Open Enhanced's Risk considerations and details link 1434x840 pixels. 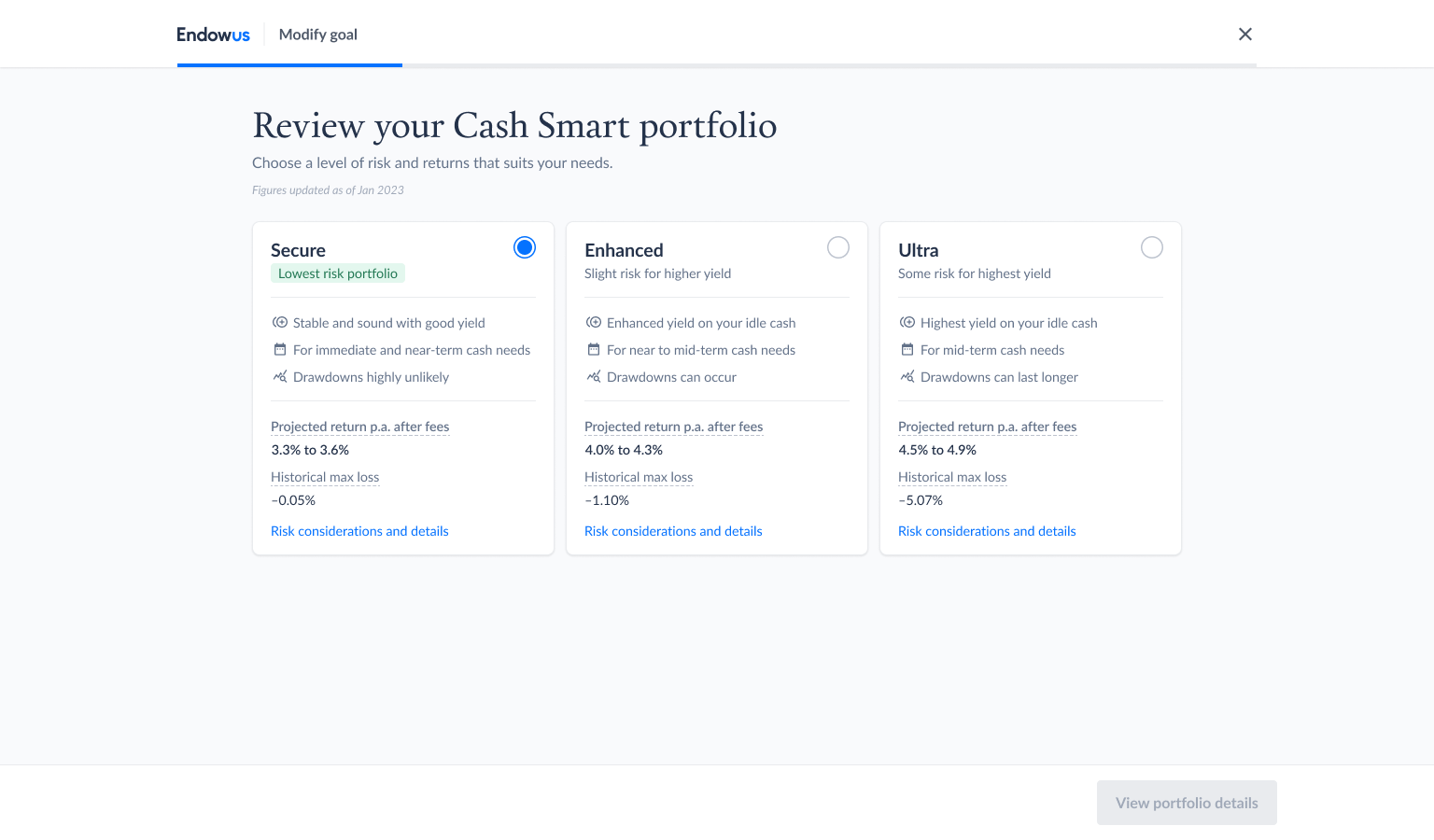pos(673,531)
